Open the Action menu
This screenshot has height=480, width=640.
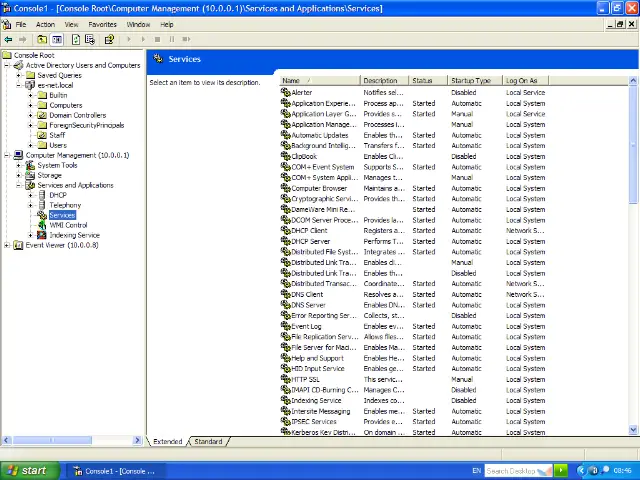click(x=45, y=24)
